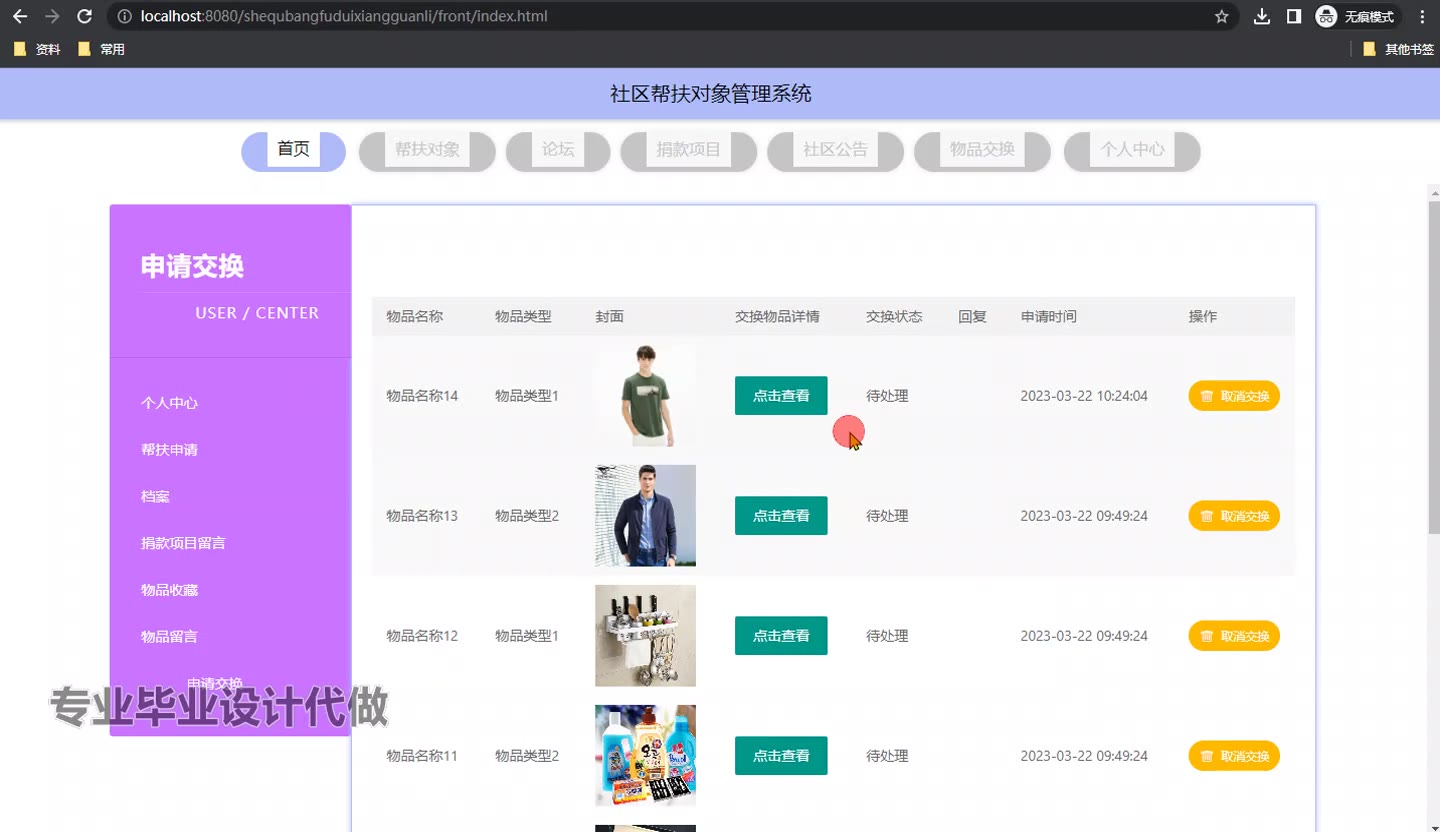The width and height of the screenshot is (1440, 832).
Task: Select 捐款项目留言 in the sidebar
Action: (183, 543)
